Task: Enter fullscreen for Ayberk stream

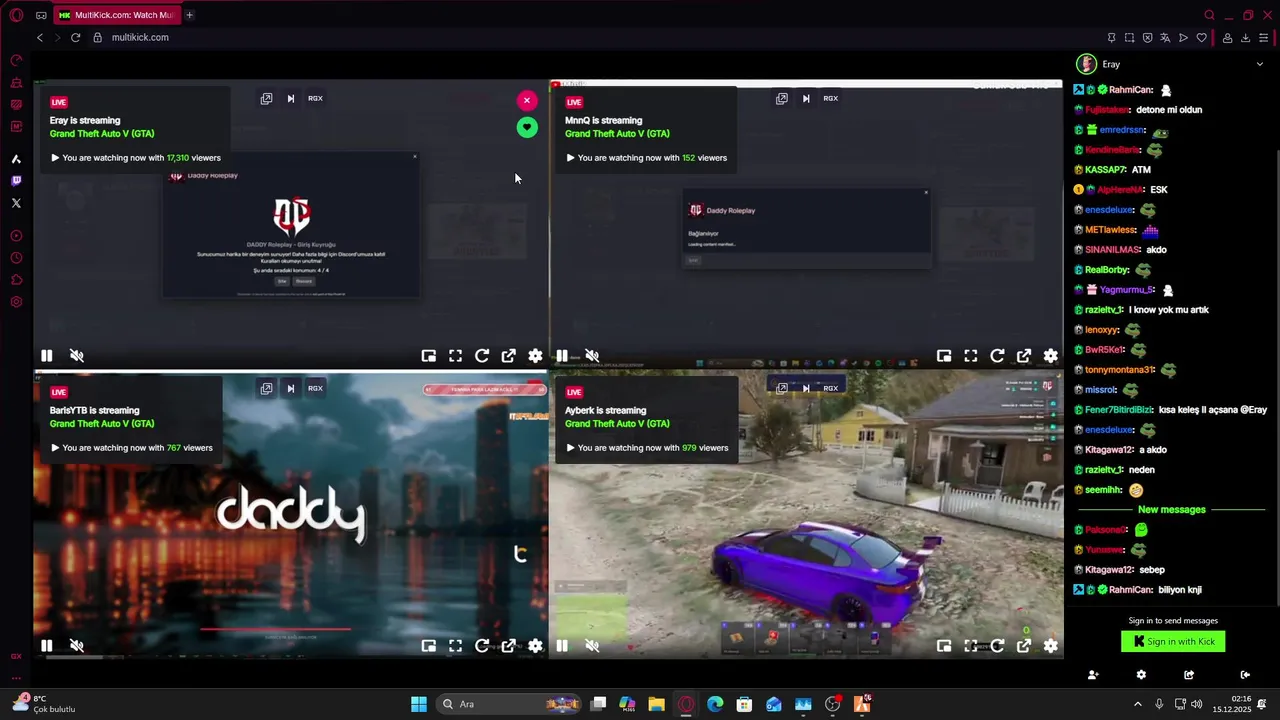Action: 970,645
